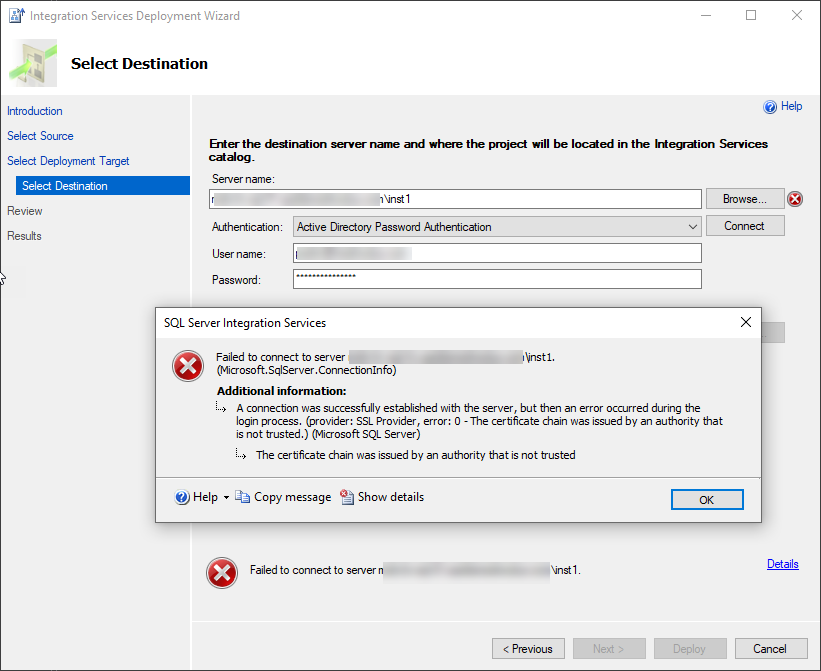Image resolution: width=821 pixels, height=671 pixels.
Task: Close the SQL Server Integration Services dialog
Action: tap(746, 322)
